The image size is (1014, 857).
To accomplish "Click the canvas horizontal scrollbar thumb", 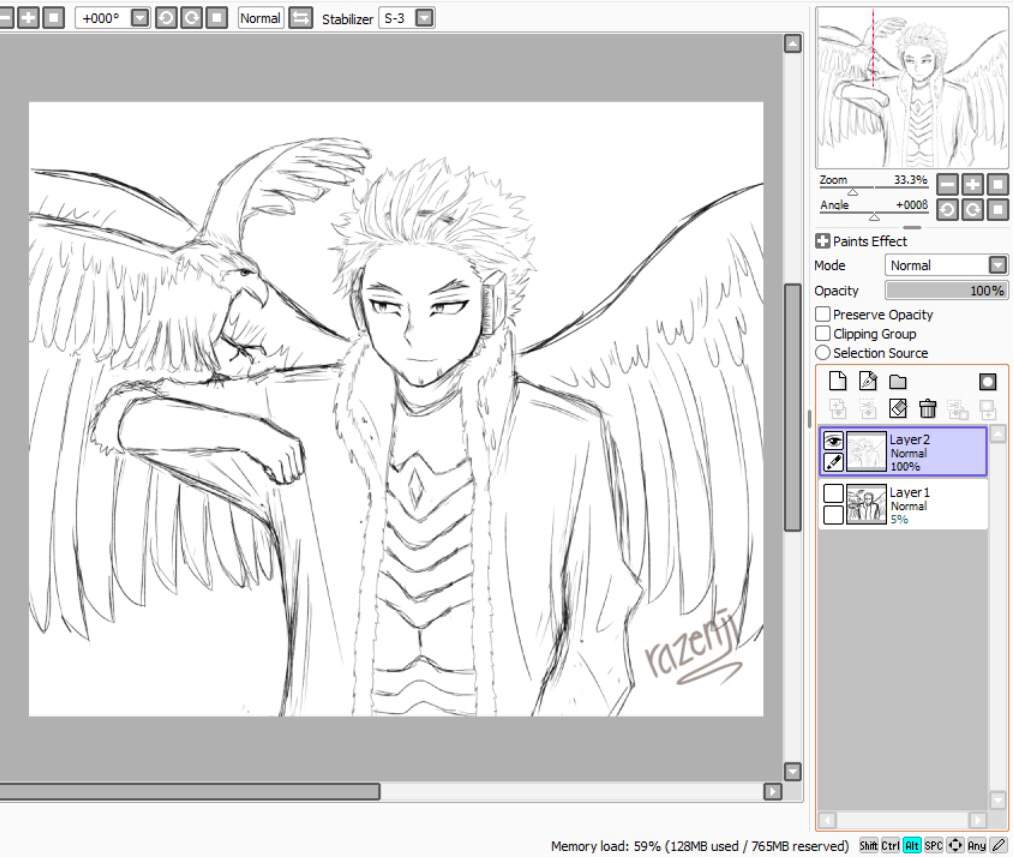I will tap(189, 792).
